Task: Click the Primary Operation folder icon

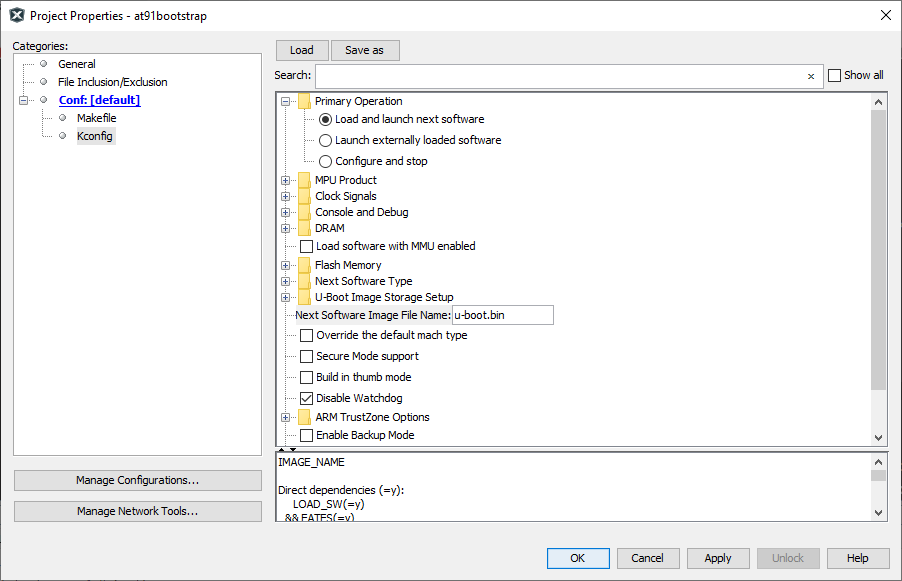Action: click(304, 101)
